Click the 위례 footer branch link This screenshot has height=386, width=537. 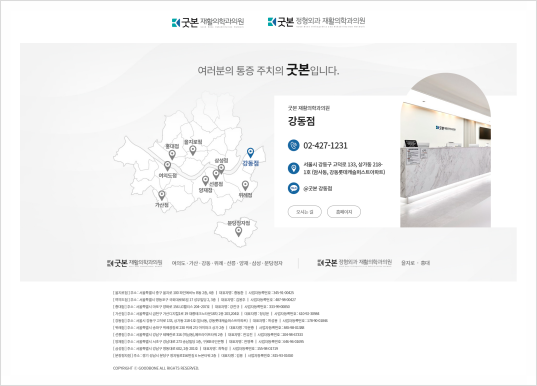pyautogui.click(x=218, y=263)
